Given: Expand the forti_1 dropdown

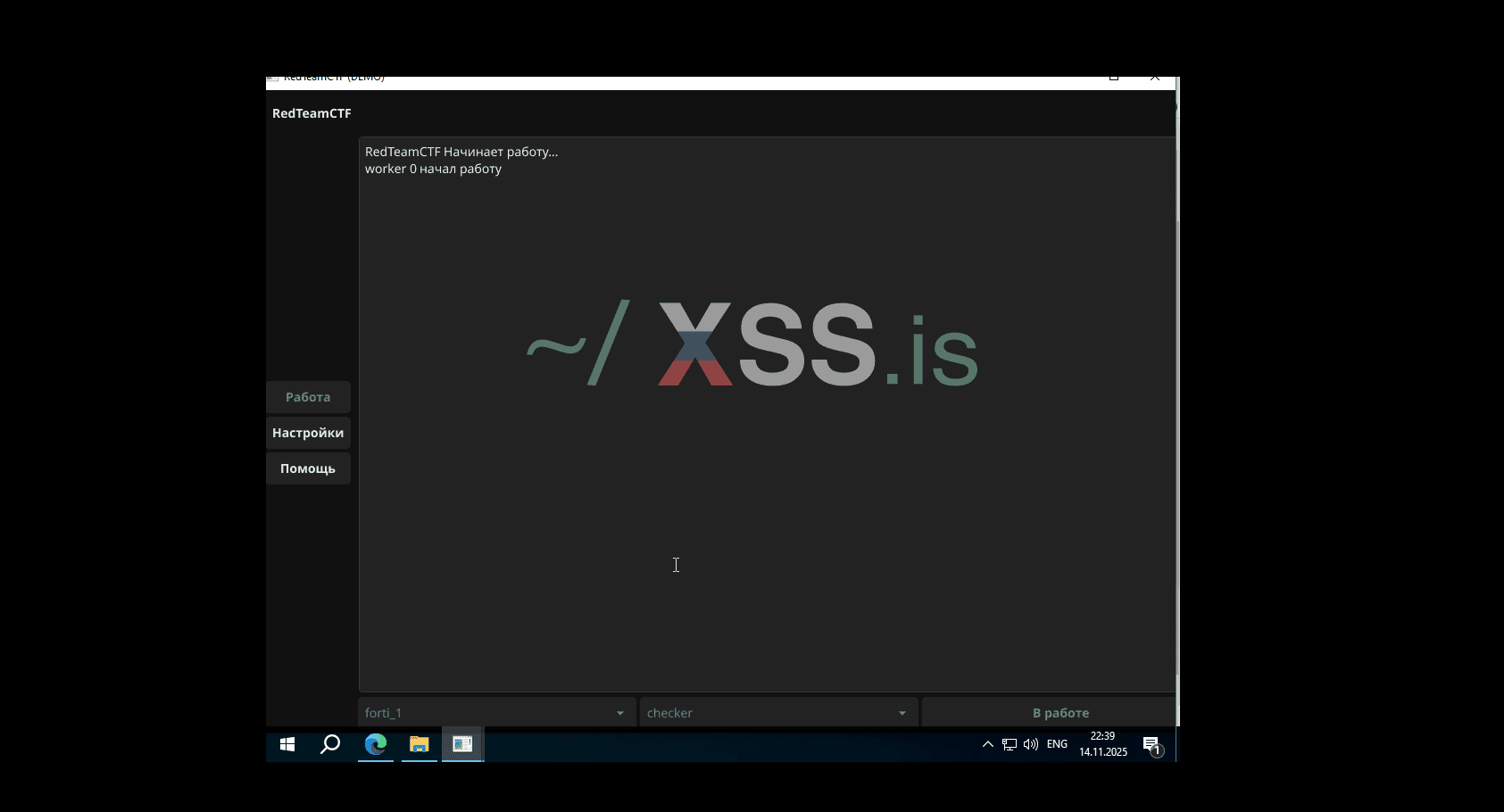Looking at the screenshot, I should coord(497,713).
